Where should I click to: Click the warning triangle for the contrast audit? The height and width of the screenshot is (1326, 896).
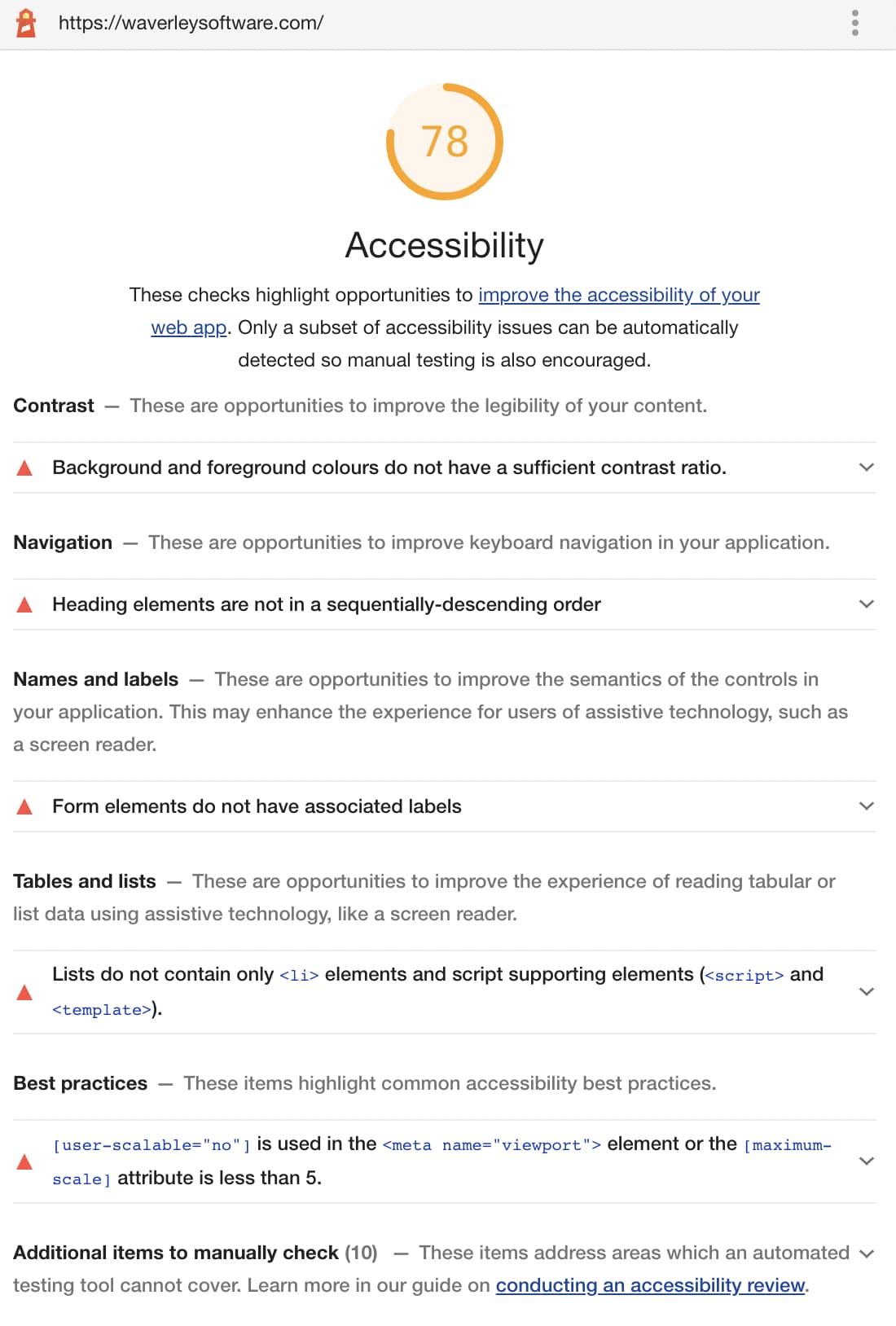point(26,467)
